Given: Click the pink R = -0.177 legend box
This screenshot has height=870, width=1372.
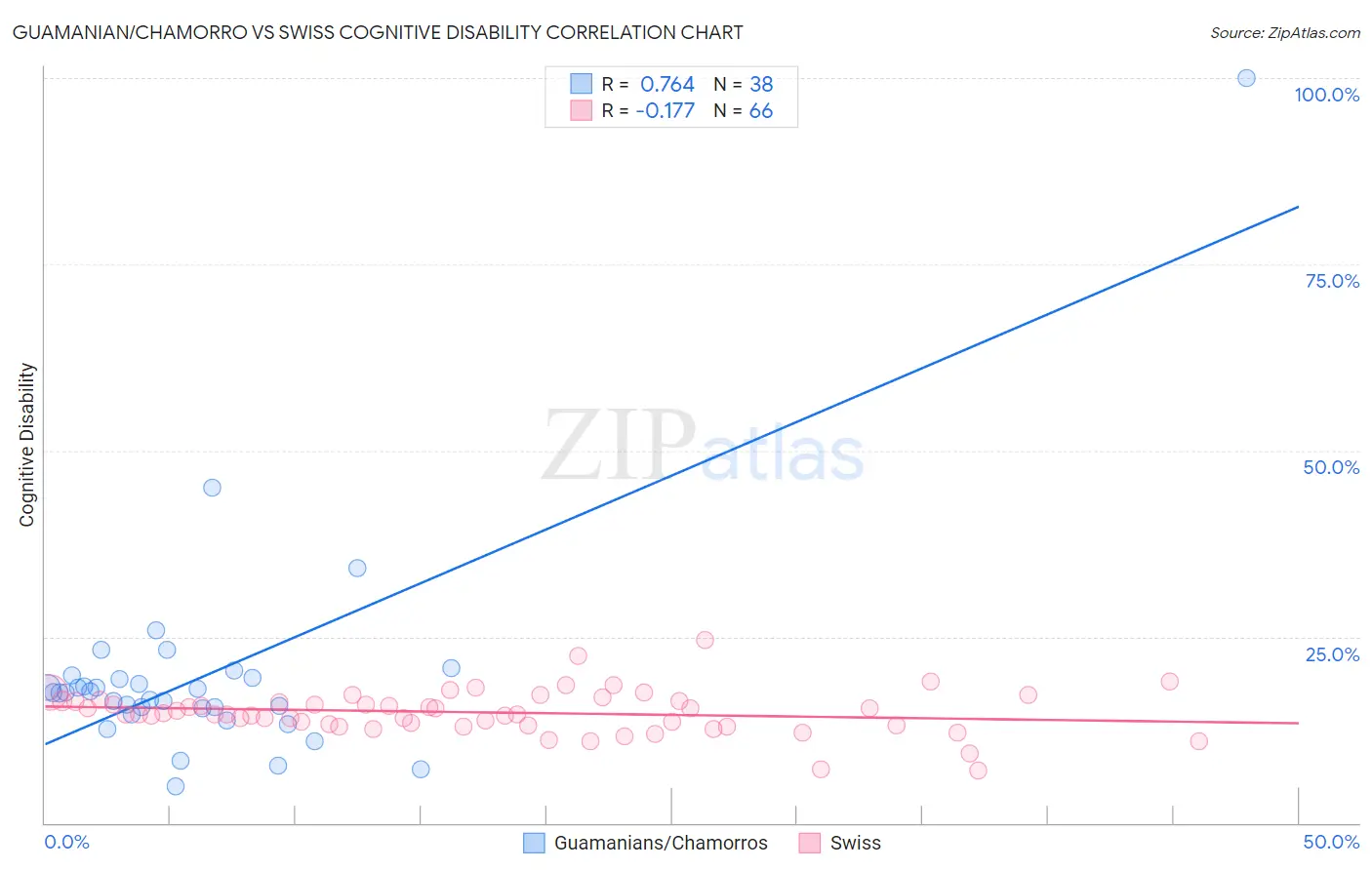Looking at the screenshot, I should pyautogui.click(x=582, y=110).
